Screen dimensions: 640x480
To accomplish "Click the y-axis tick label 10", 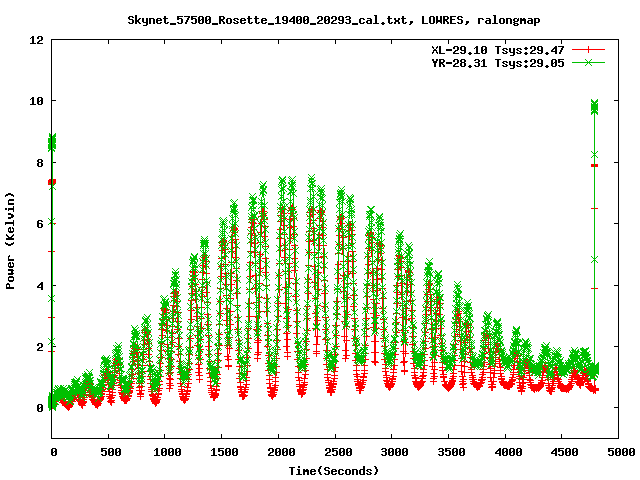I will point(36,101).
